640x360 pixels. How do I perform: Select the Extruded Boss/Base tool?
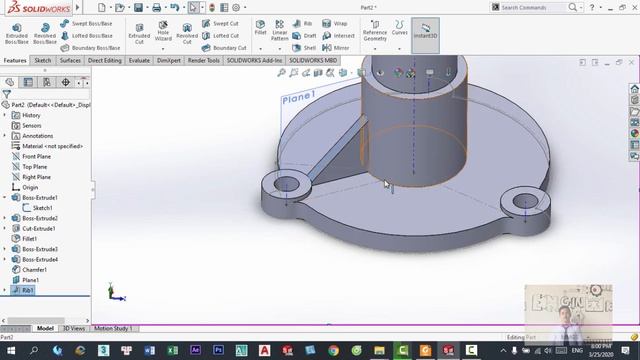click(x=17, y=33)
